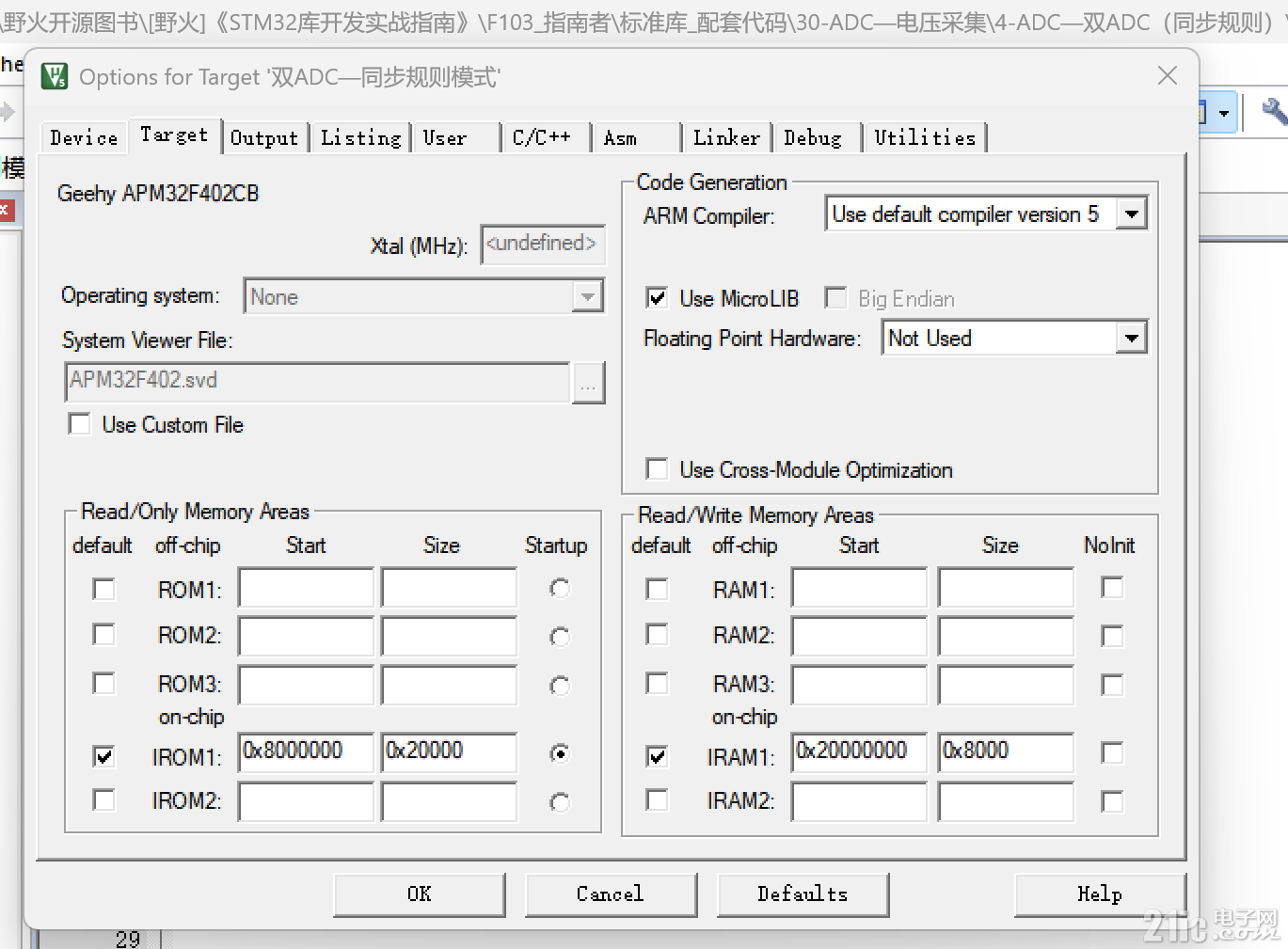Click the Keil uVision dialog title icon
The height and width of the screenshot is (949, 1288).
click(55, 76)
